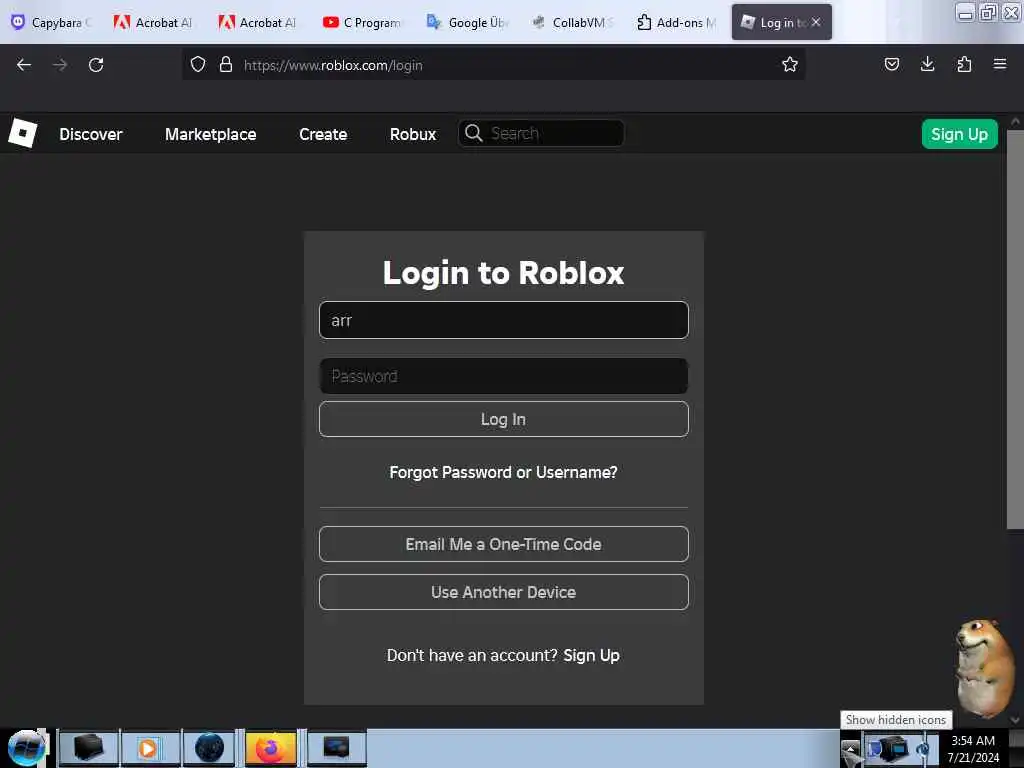Click the URL address bar
This screenshot has width=1024, height=768.
[x=493, y=65]
